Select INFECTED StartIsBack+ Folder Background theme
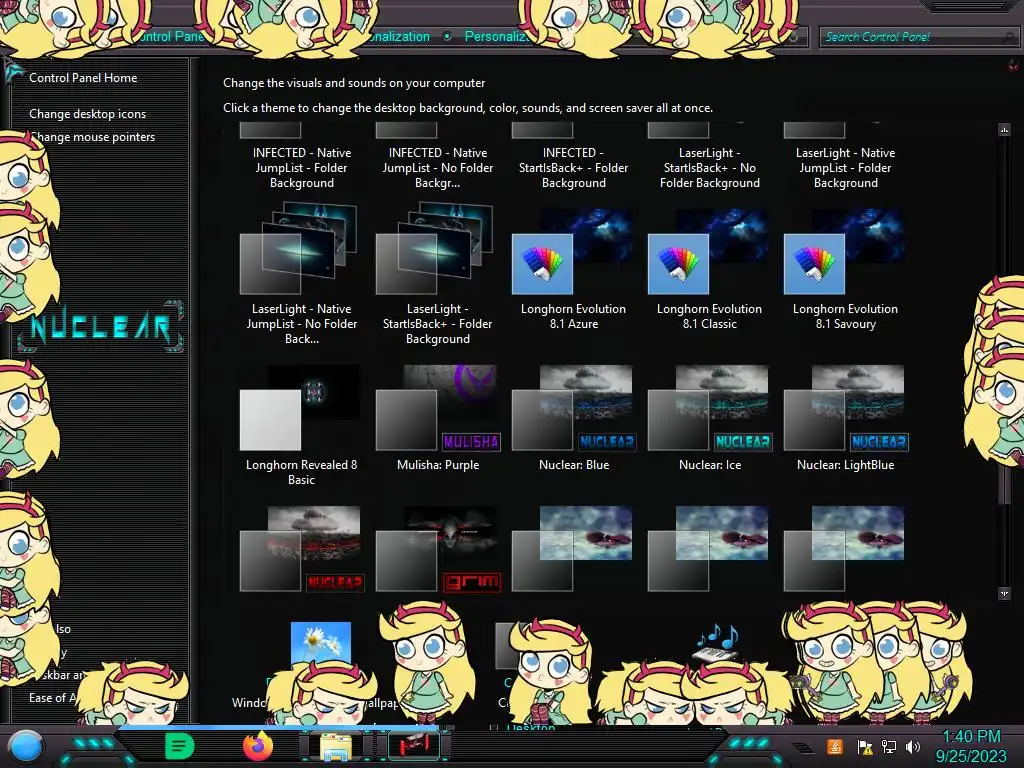 click(x=573, y=157)
